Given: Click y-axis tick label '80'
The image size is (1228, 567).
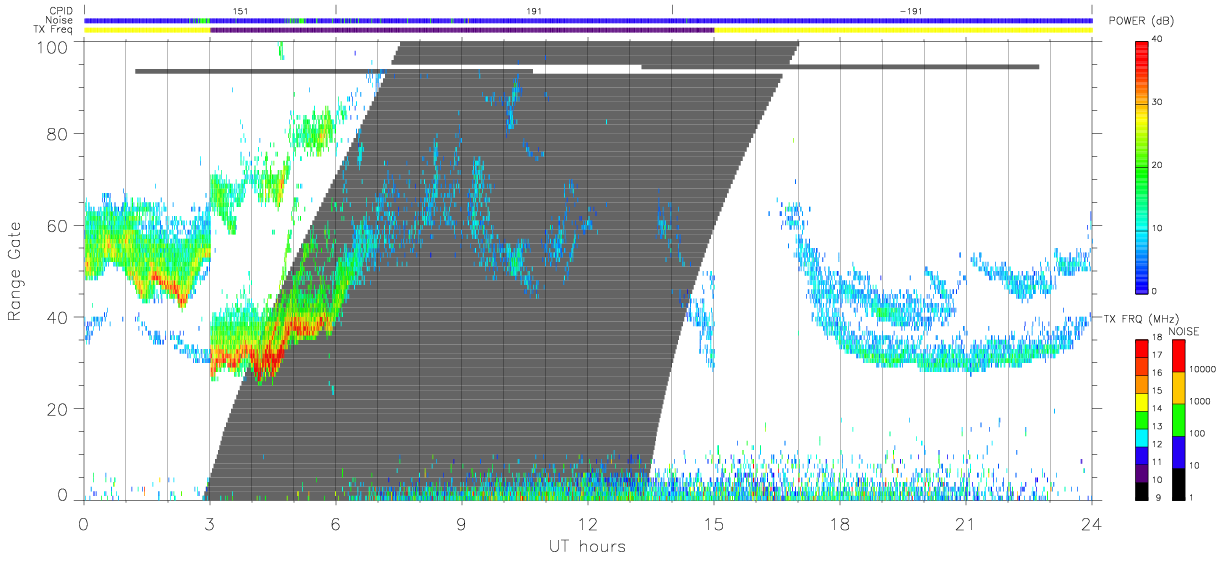Looking at the screenshot, I should [x=59, y=133].
